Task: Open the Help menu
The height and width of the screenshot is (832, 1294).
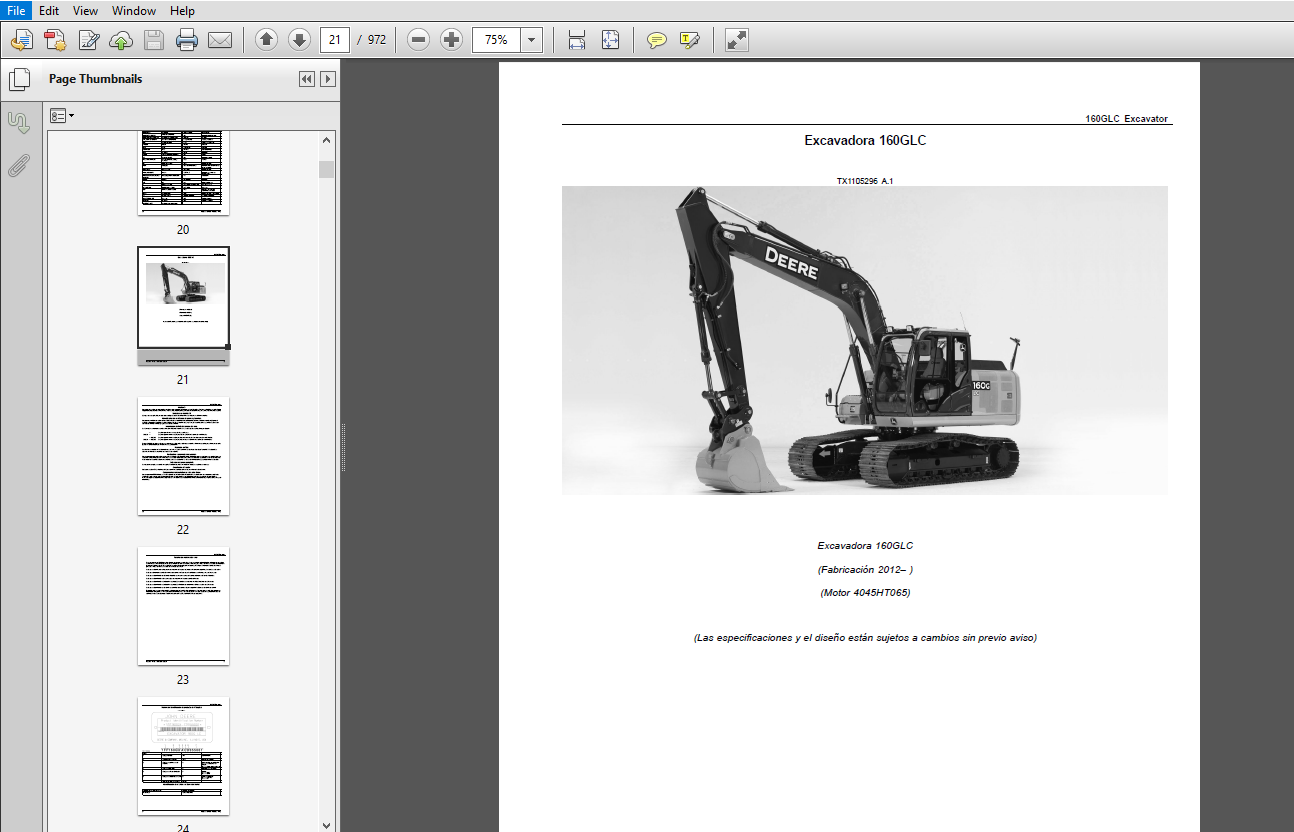Action: 182,10
